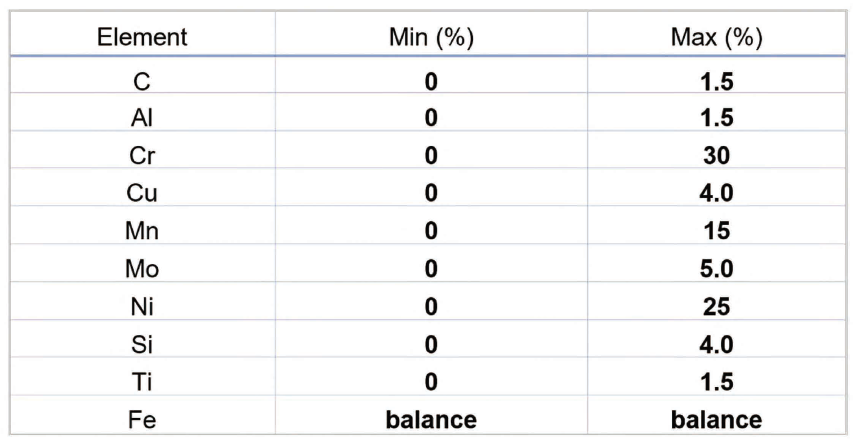Image resolution: width=854 pixels, height=444 pixels.
Task: Click the Al element cell
Action: click(x=141, y=117)
